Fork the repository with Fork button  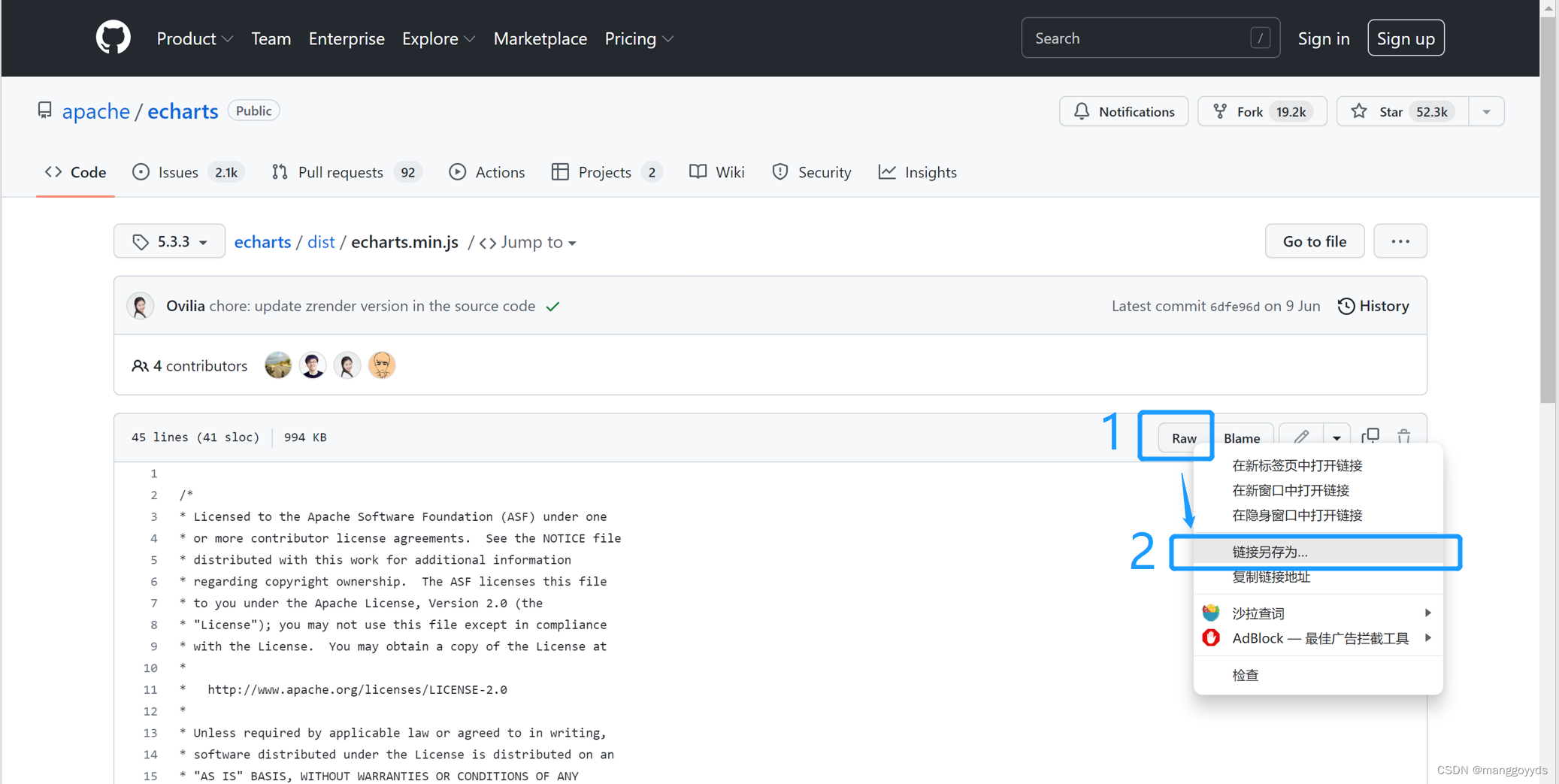tap(1262, 111)
